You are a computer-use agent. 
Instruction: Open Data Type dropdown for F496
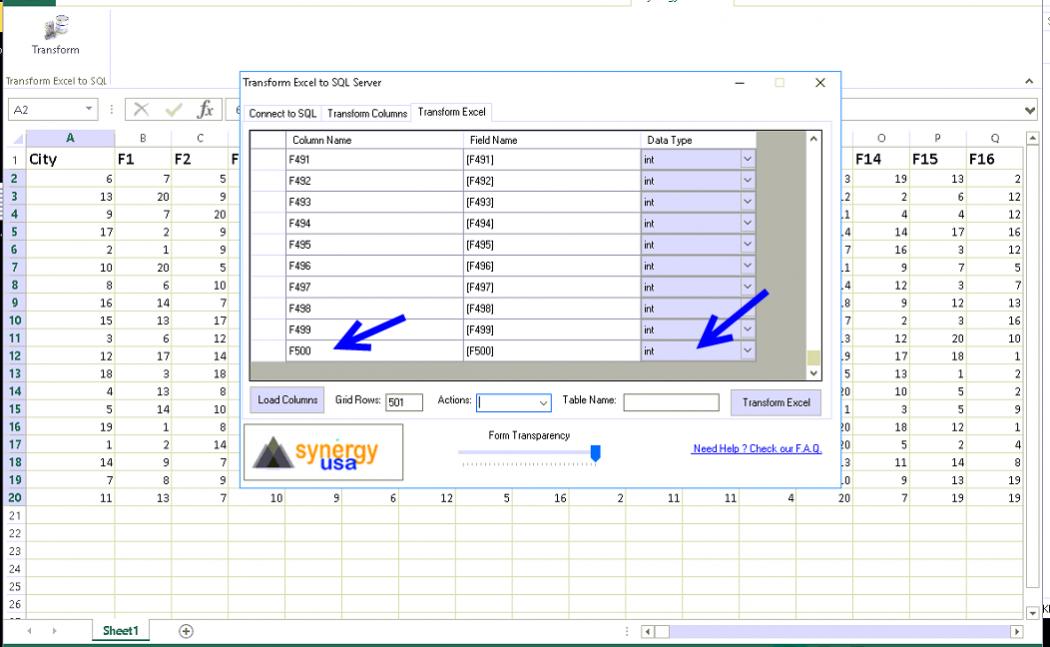pyautogui.click(x=747, y=266)
